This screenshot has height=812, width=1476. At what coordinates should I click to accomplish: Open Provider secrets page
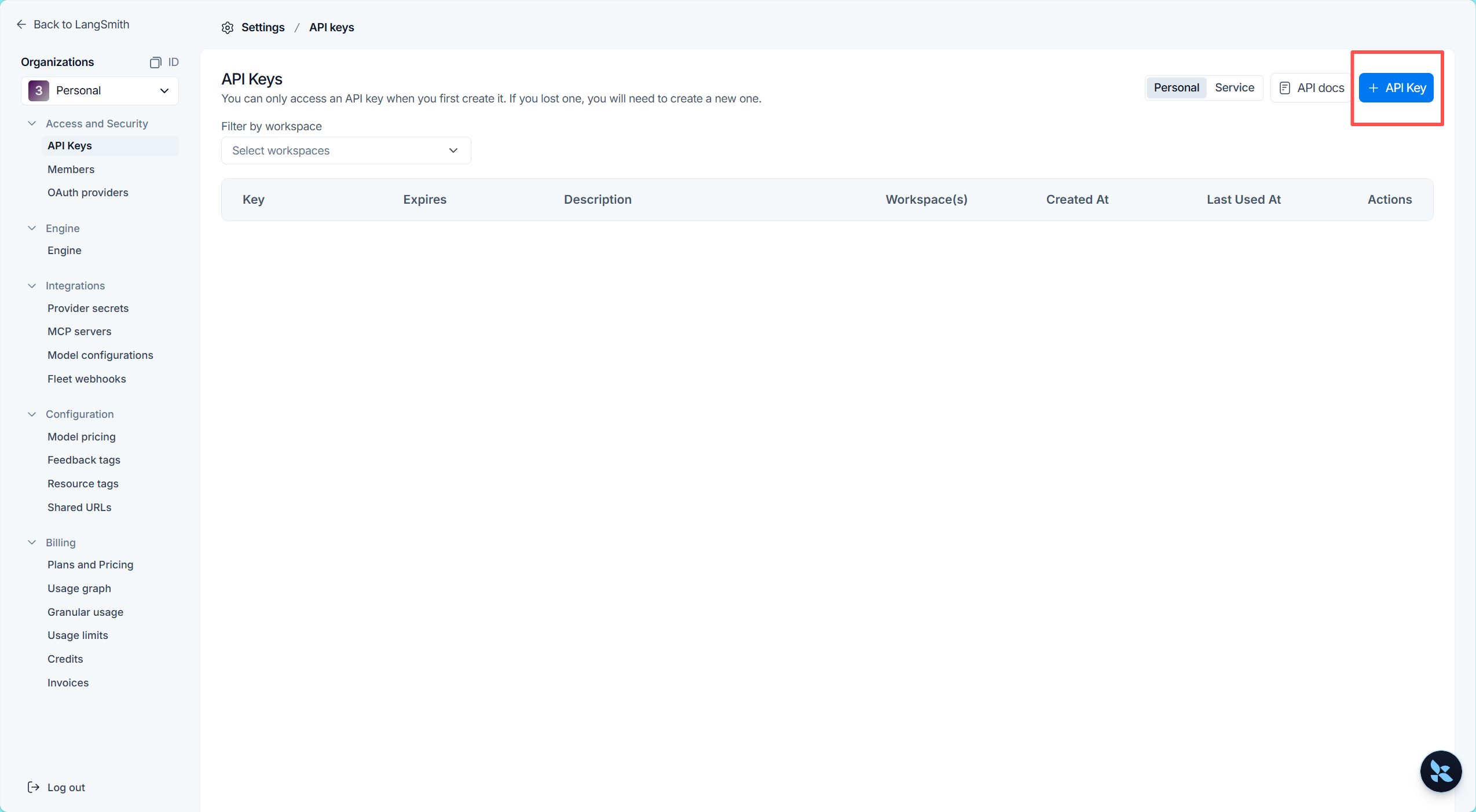click(x=88, y=308)
